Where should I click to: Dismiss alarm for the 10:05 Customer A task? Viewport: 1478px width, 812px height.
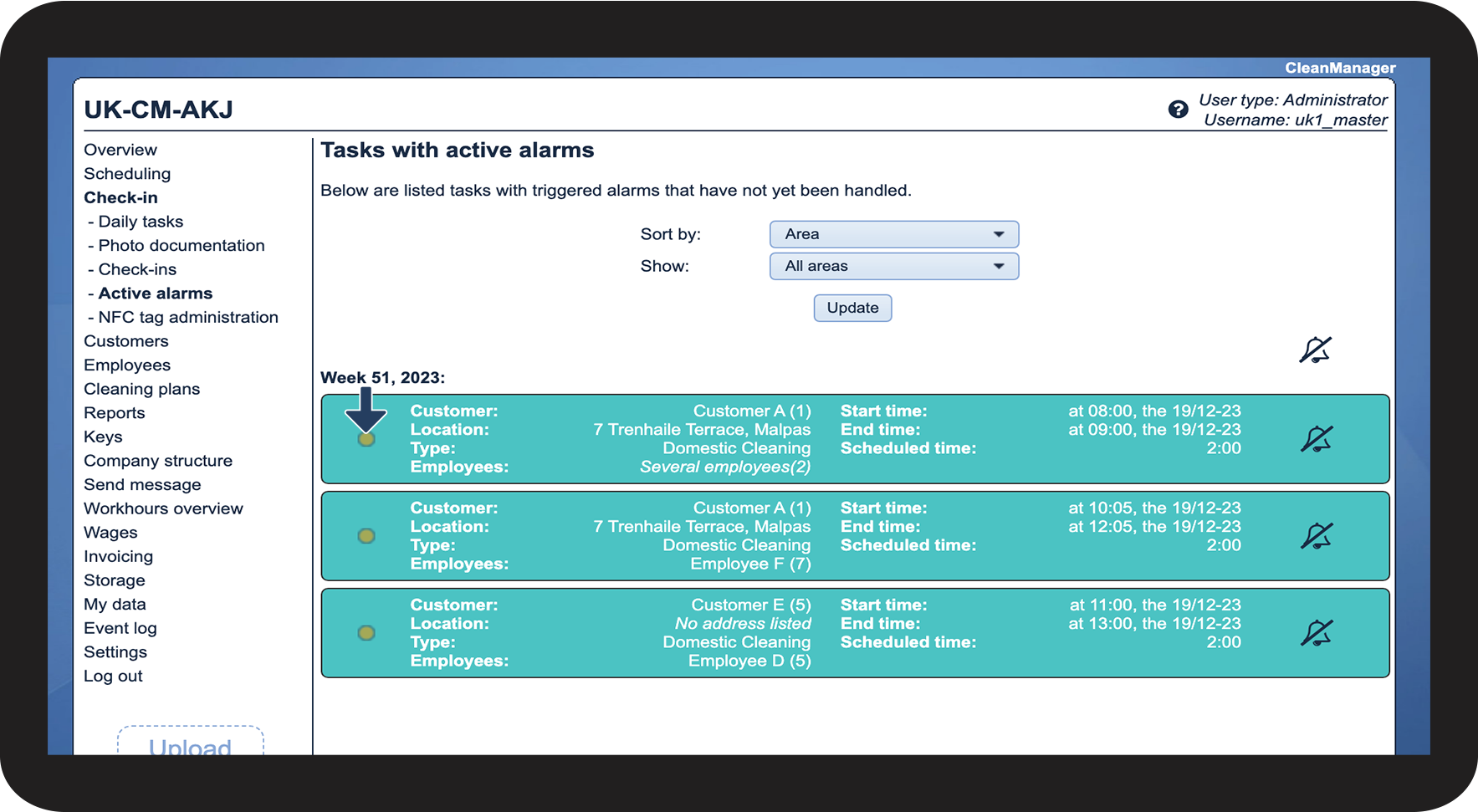pos(1316,536)
